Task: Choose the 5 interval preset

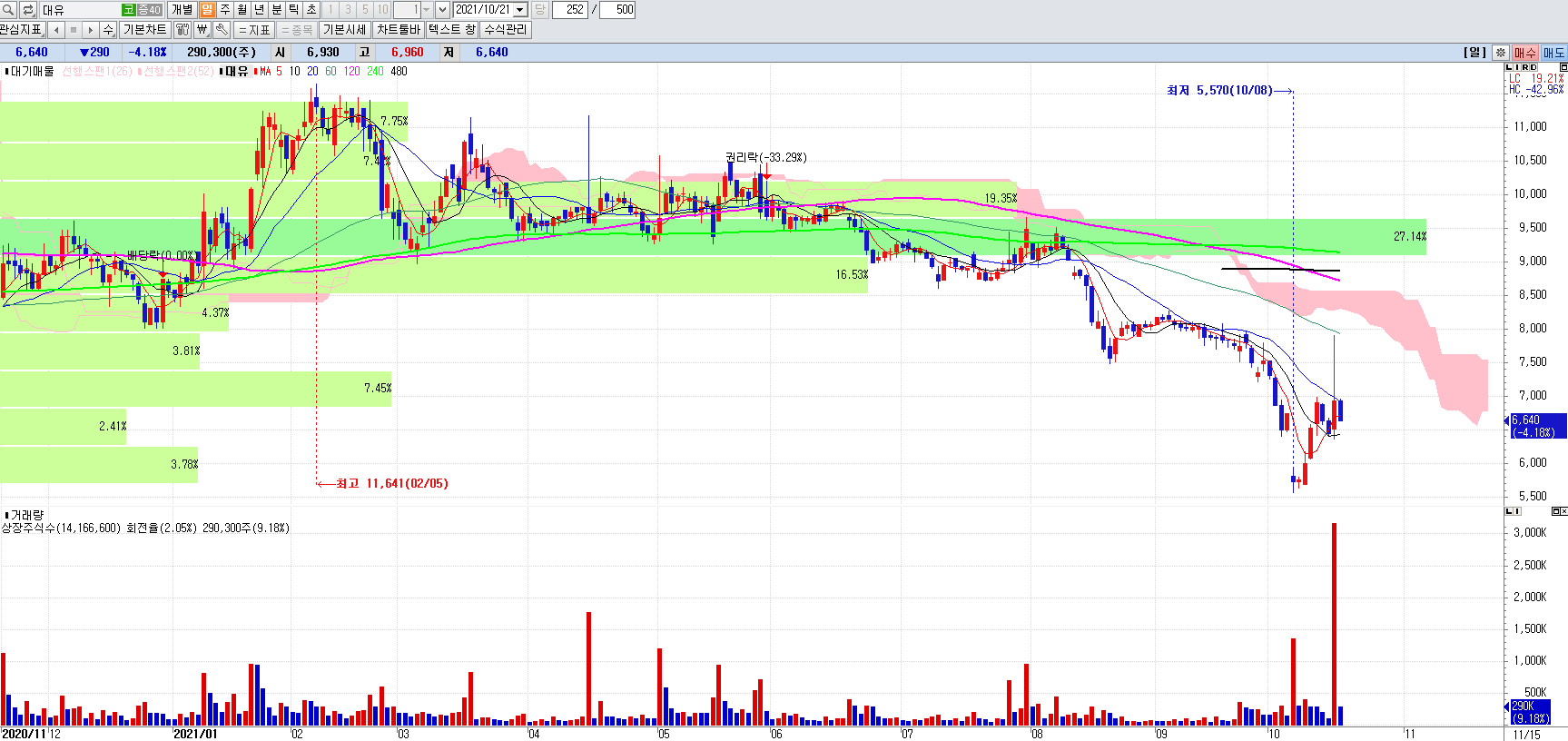Action: coord(365,9)
